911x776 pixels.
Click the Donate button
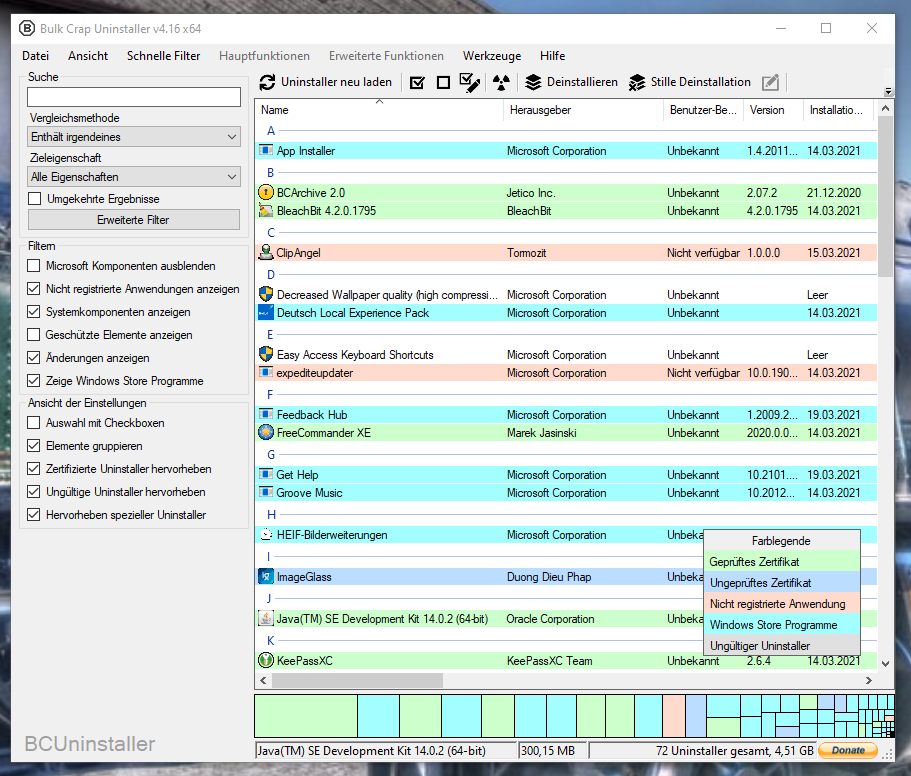[x=848, y=750]
